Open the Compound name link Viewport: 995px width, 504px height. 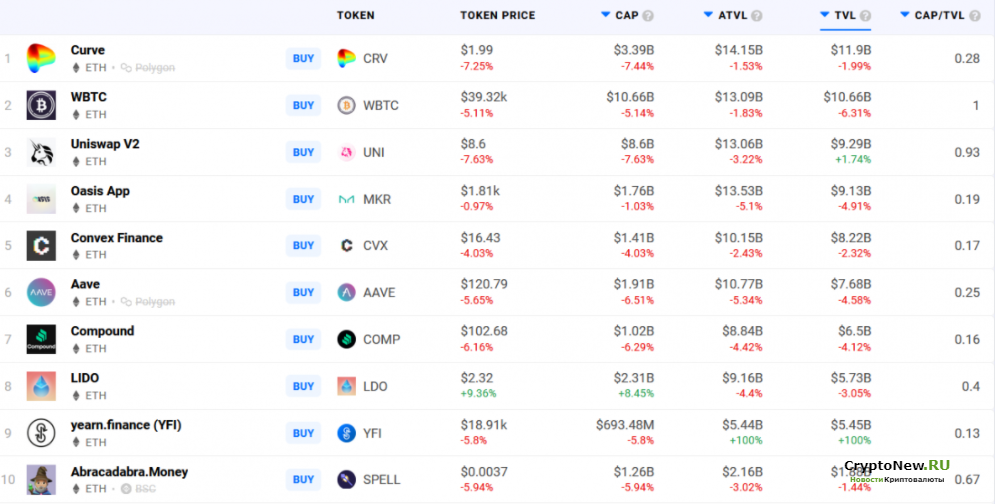click(102, 331)
